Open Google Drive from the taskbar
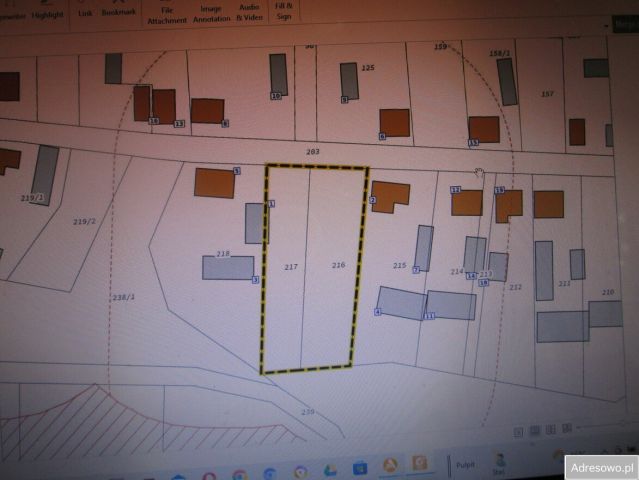This screenshot has width=639, height=480. 330,470
